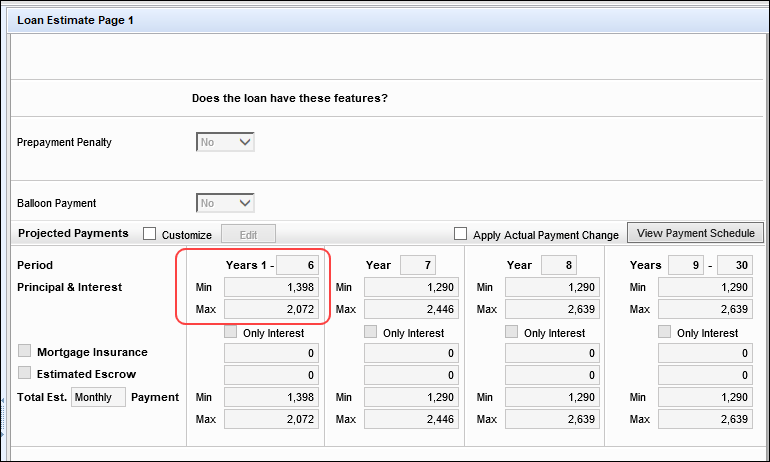
Task: Select the Year 8 period field
Action: click(558, 265)
